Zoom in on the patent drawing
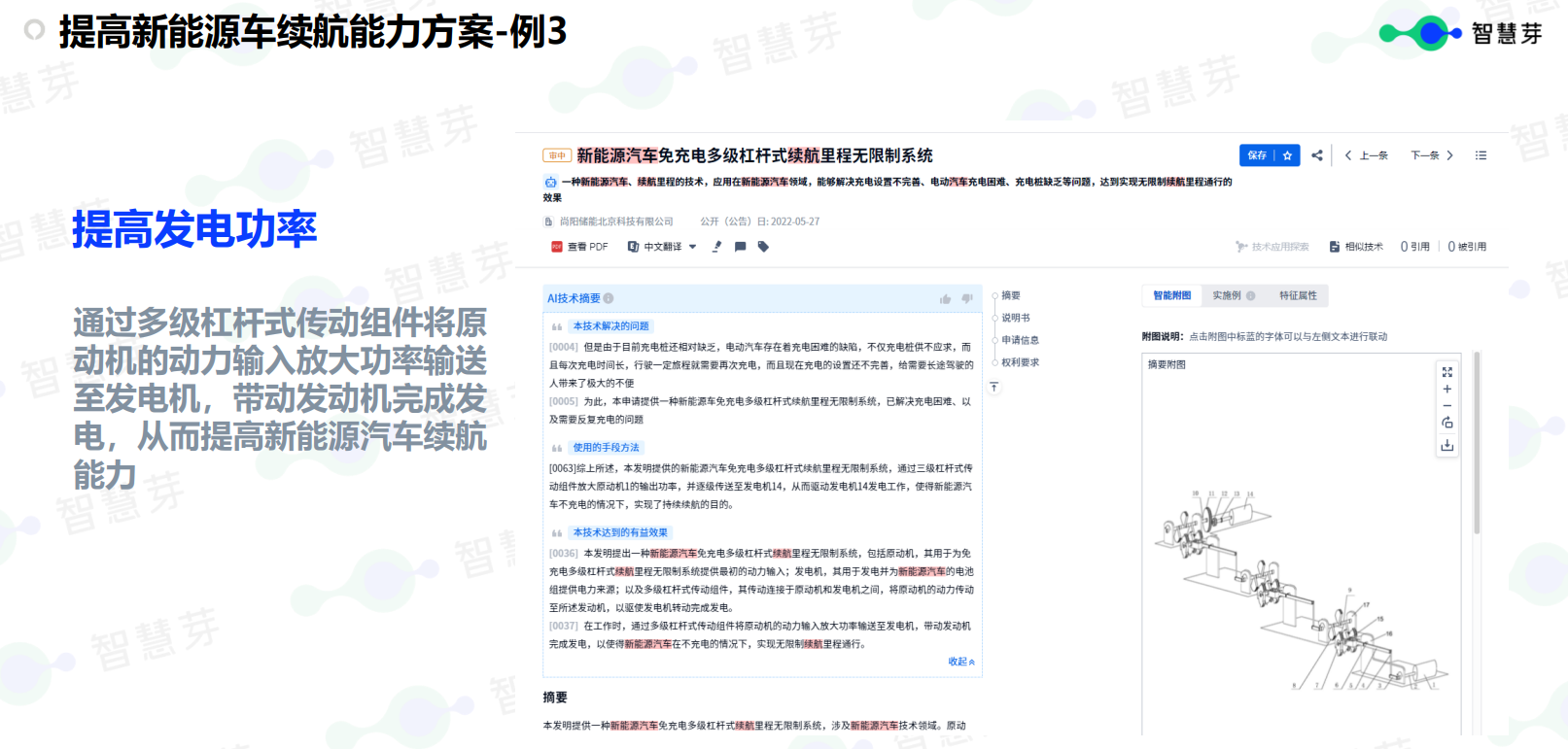 (x=1446, y=389)
